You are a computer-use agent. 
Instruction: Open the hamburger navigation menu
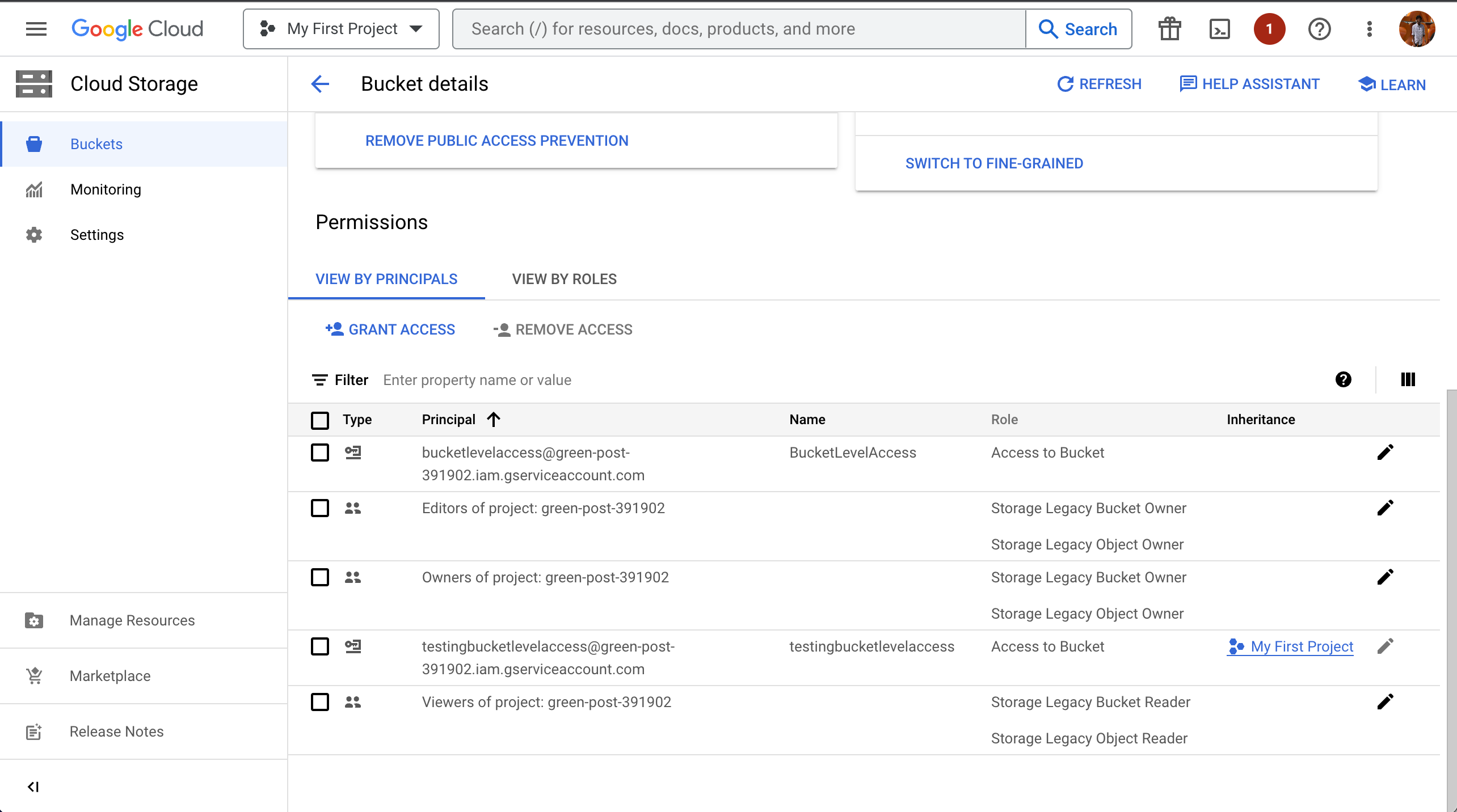(x=36, y=29)
